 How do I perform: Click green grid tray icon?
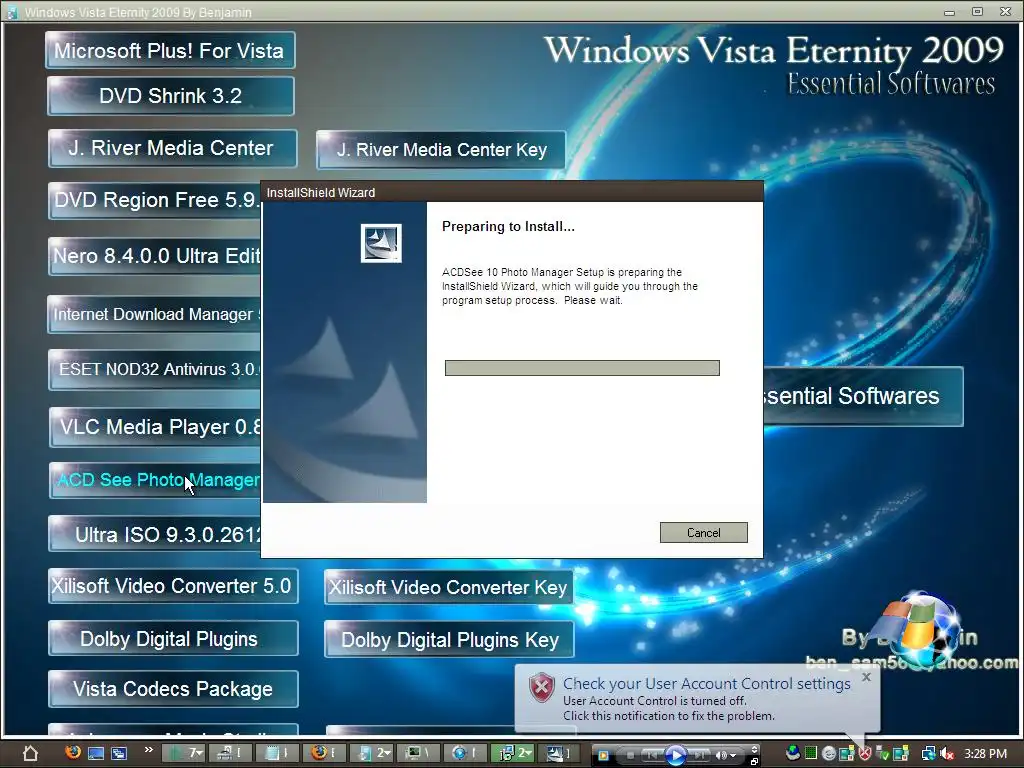pyautogui.click(x=810, y=753)
